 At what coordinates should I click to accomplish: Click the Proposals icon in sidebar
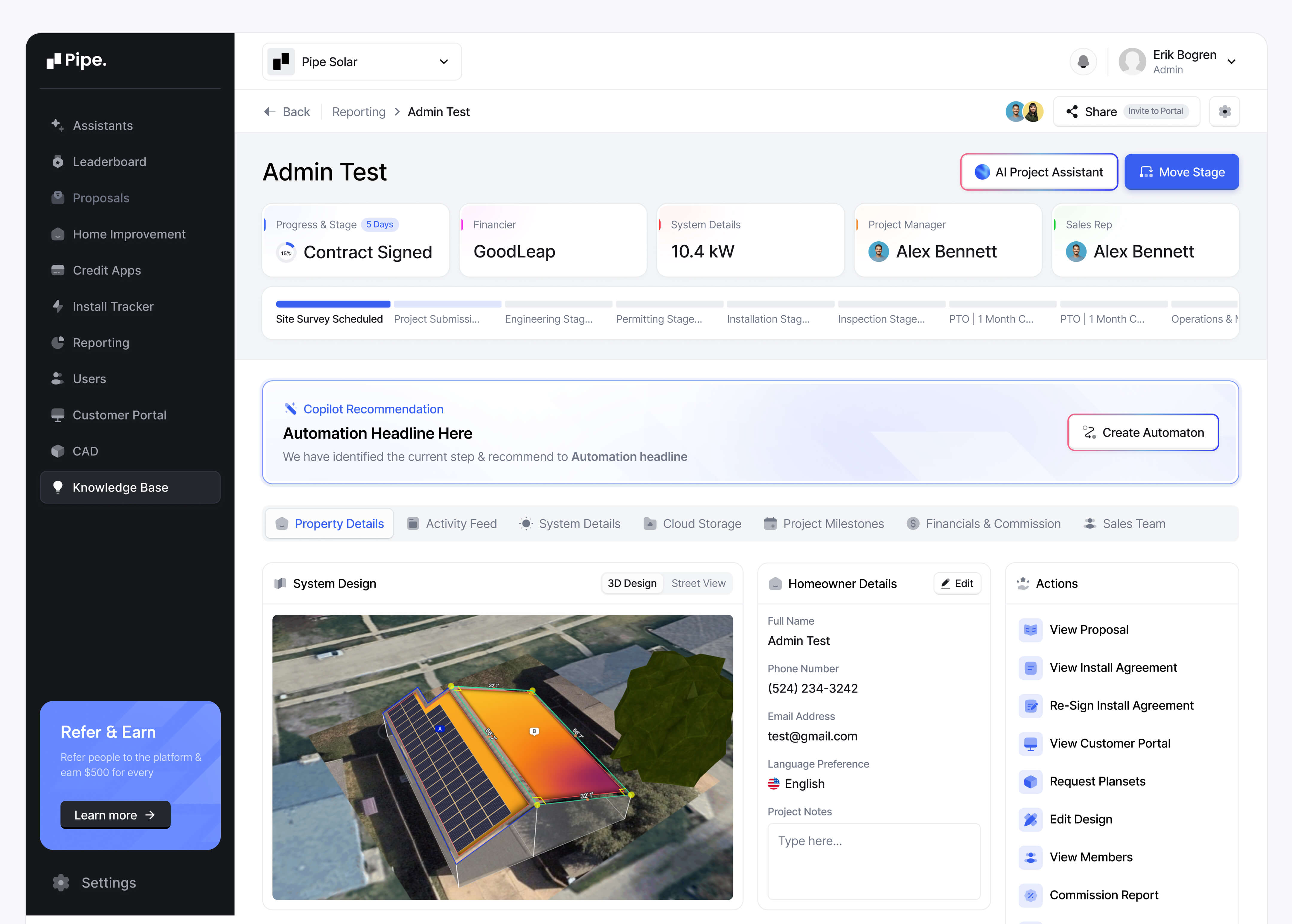[57, 198]
